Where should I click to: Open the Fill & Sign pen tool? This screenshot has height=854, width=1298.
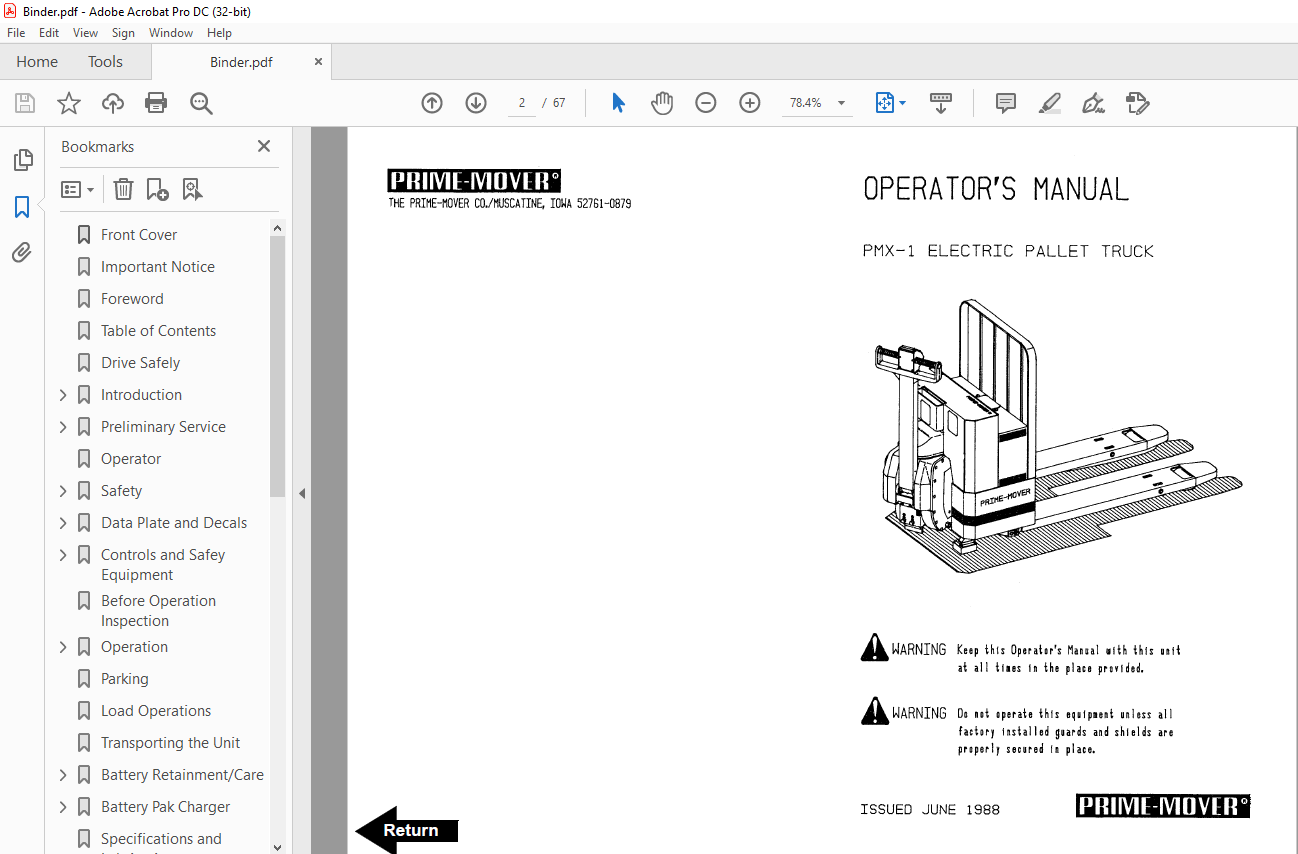[x=1094, y=103]
